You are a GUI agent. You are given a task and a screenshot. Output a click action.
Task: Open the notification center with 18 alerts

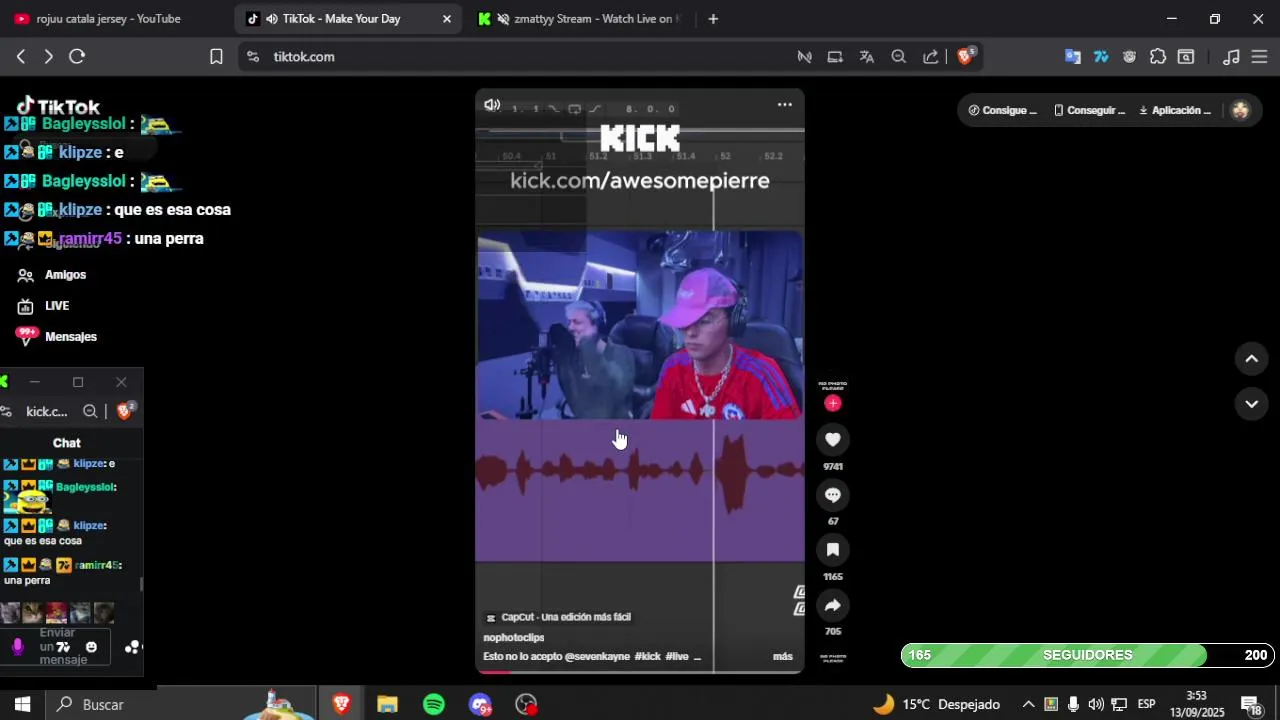(x=1250, y=706)
